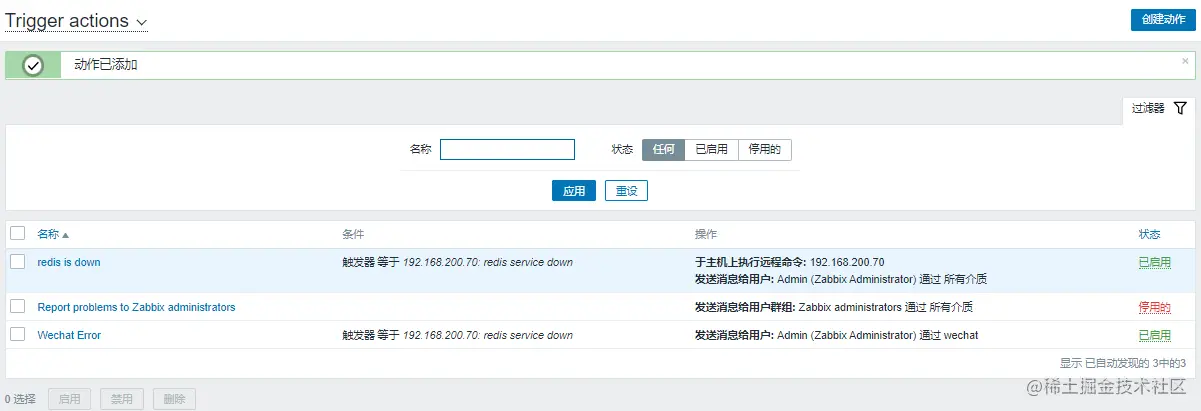Tick the checkbox for Report problems to Zabbix administrators
Viewport: 1201px width, 411px height.
point(17,306)
